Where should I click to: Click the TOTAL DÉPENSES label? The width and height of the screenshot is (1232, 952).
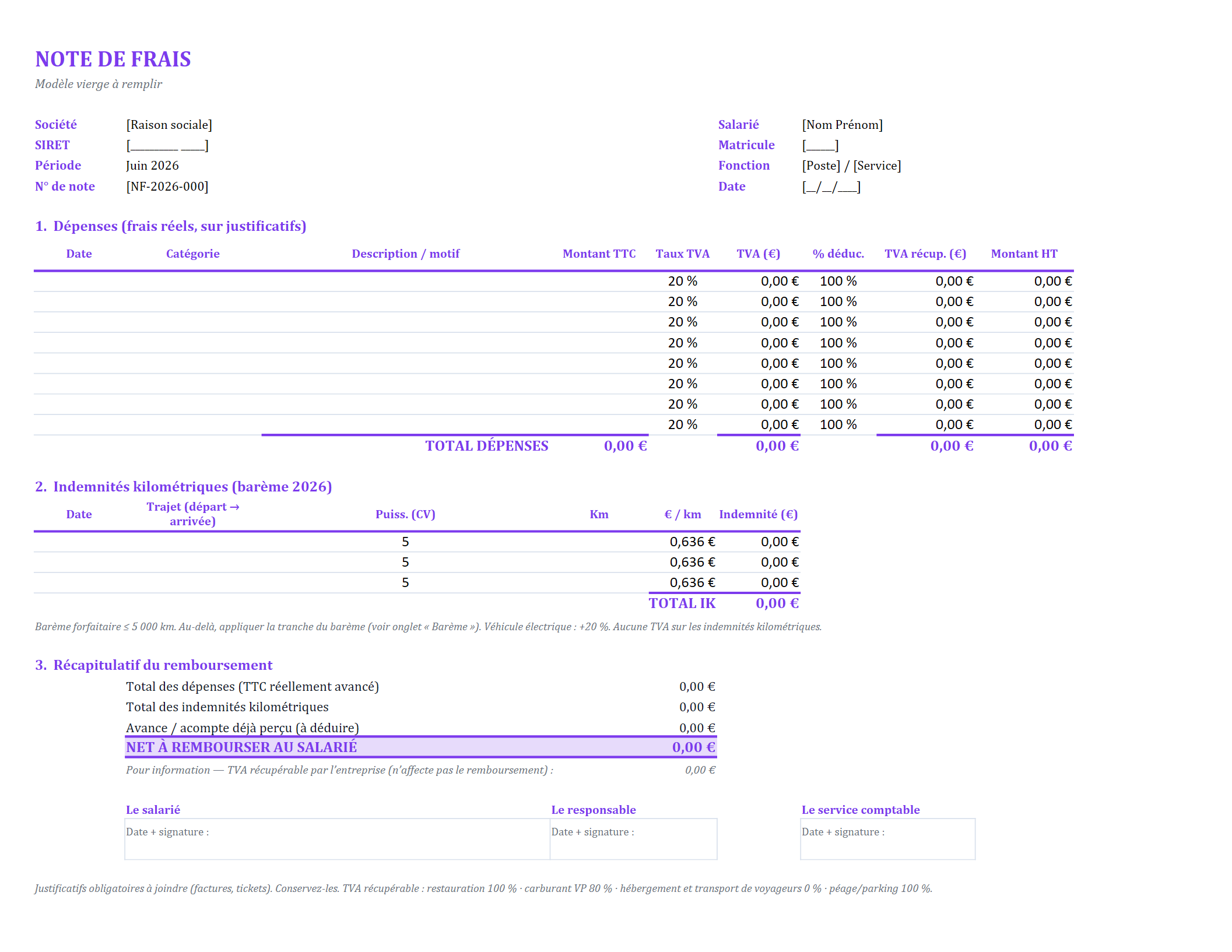(x=487, y=446)
